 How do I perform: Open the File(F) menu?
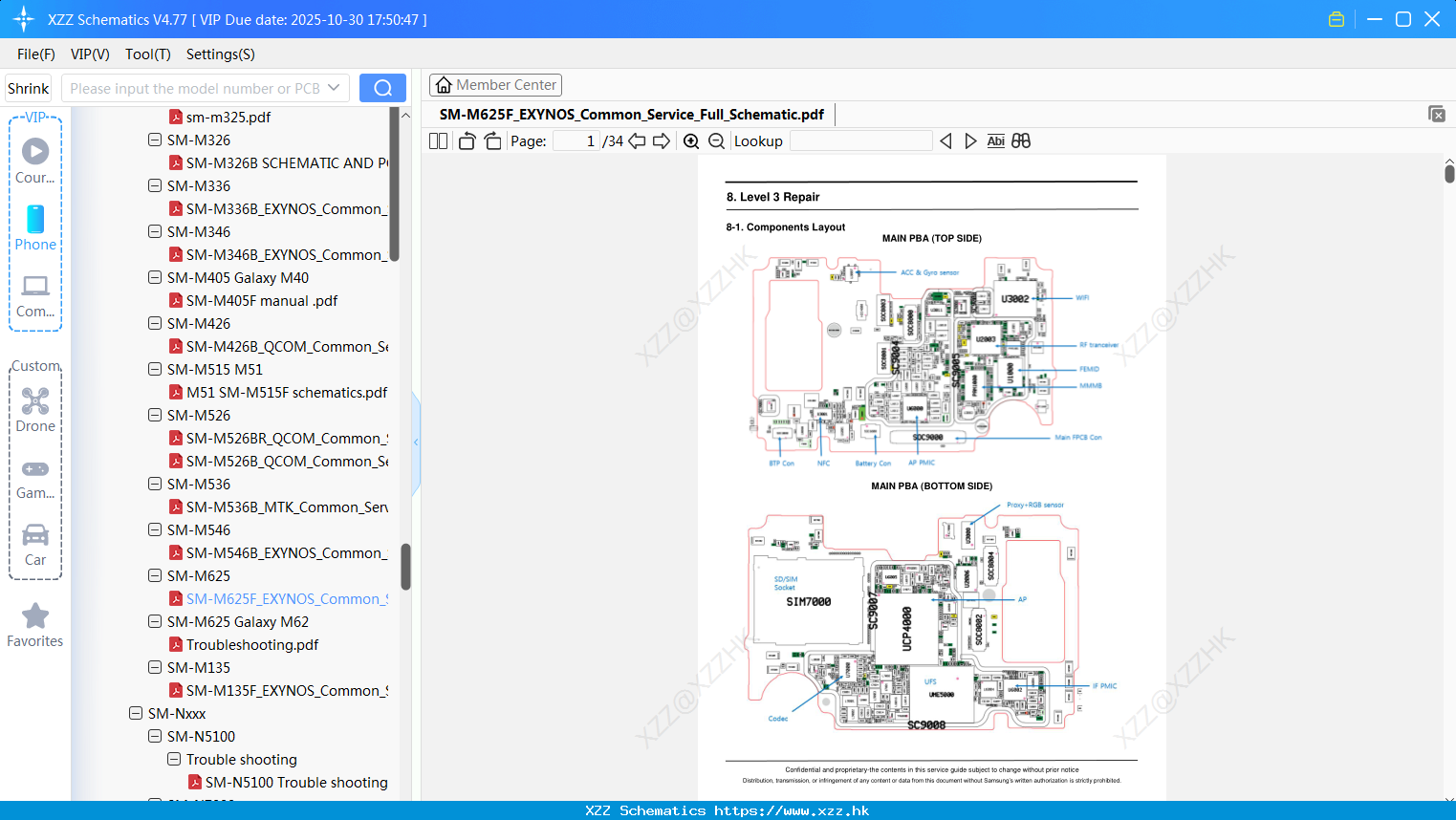(36, 54)
